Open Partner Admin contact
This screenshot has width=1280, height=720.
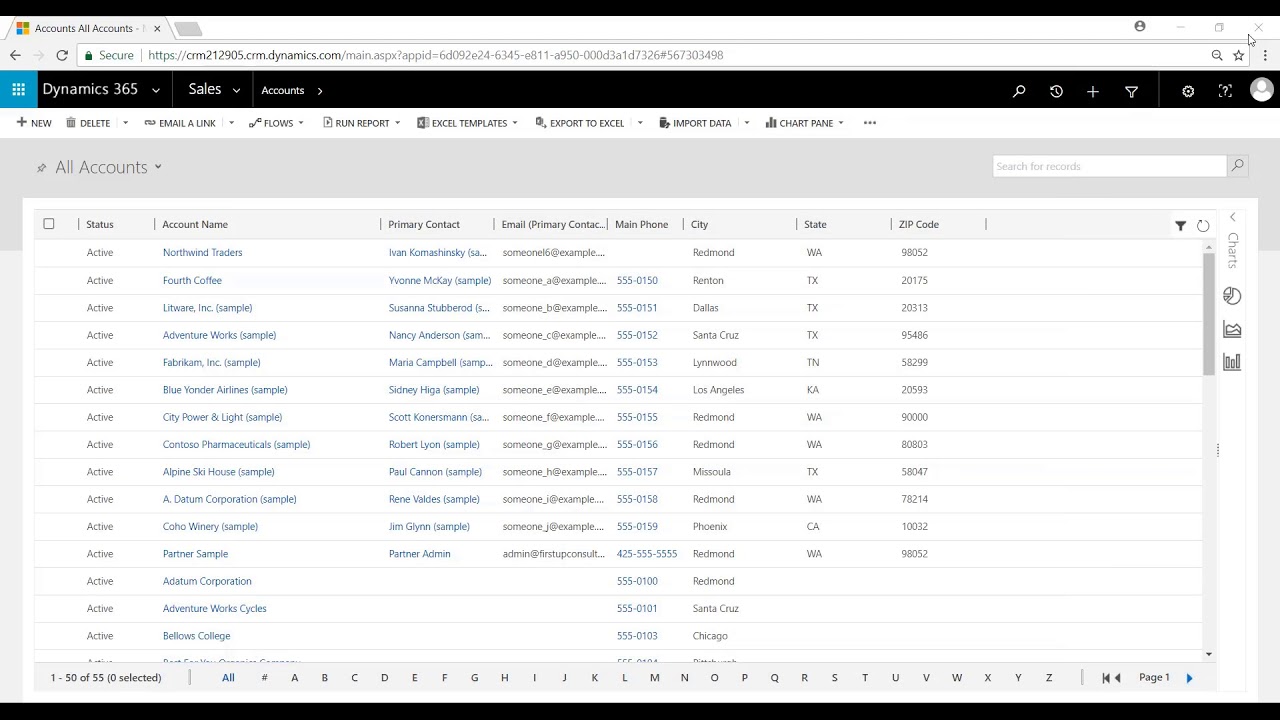[419, 554]
